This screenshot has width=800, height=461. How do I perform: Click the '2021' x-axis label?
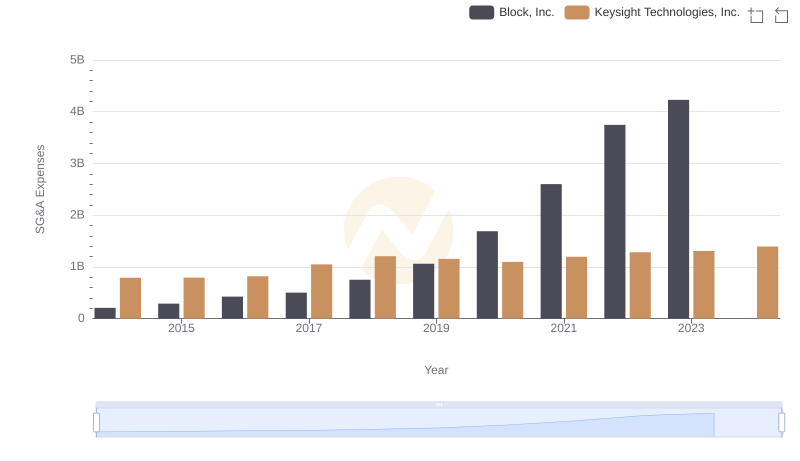coord(563,328)
